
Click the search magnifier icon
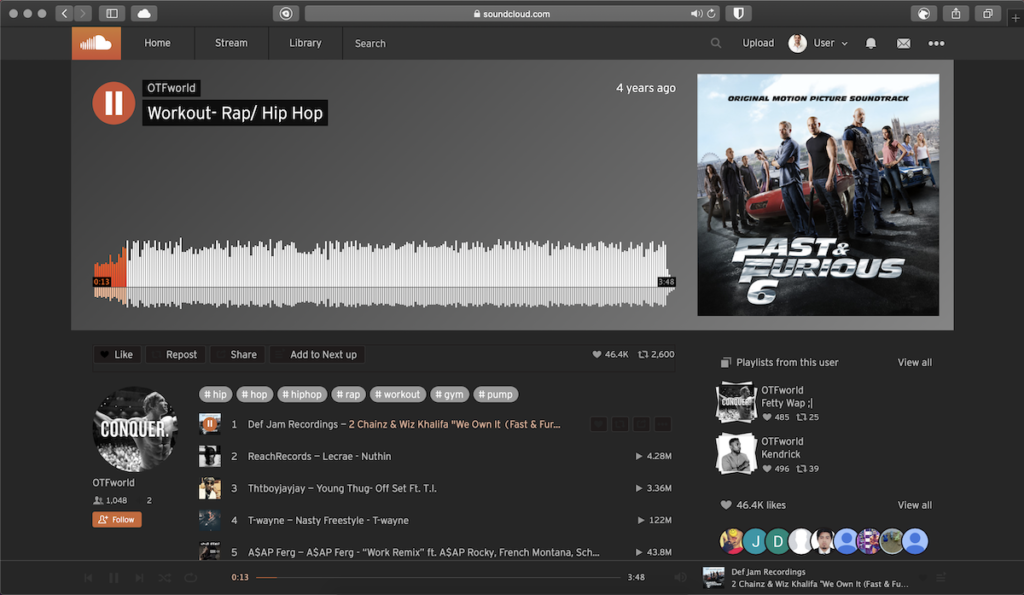pyautogui.click(x=715, y=43)
